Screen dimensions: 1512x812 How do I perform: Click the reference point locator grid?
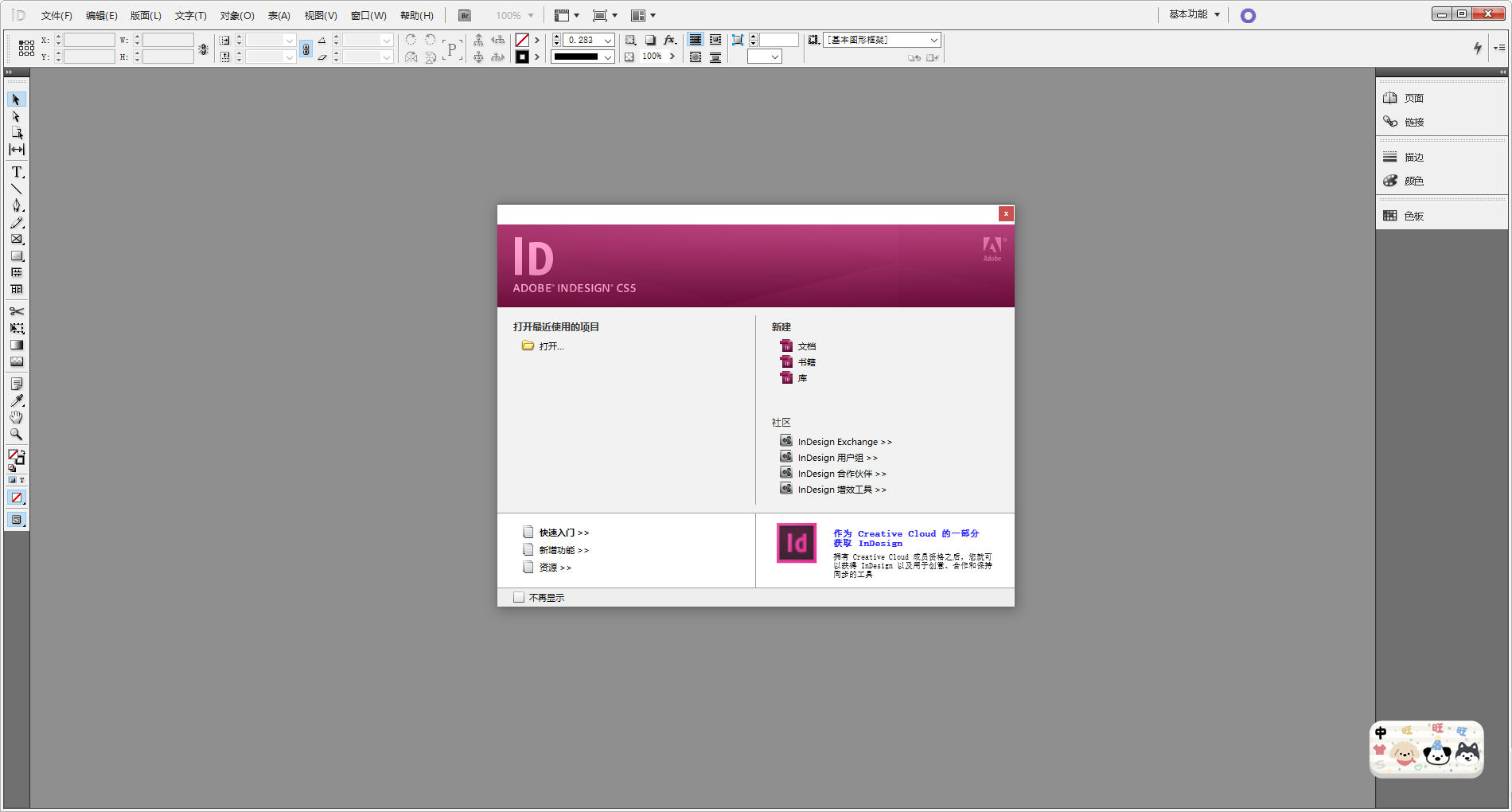[x=26, y=49]
